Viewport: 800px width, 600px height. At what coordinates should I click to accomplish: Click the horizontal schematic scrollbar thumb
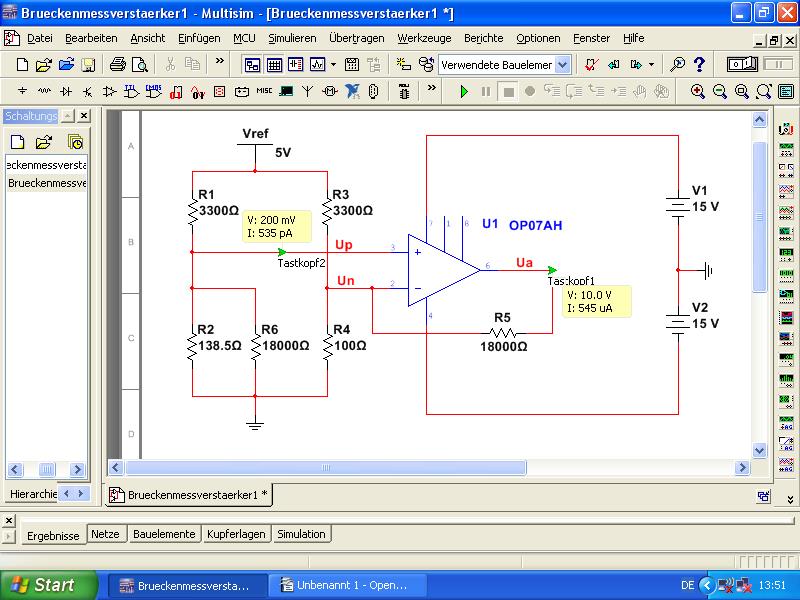(x=326, y=467)
